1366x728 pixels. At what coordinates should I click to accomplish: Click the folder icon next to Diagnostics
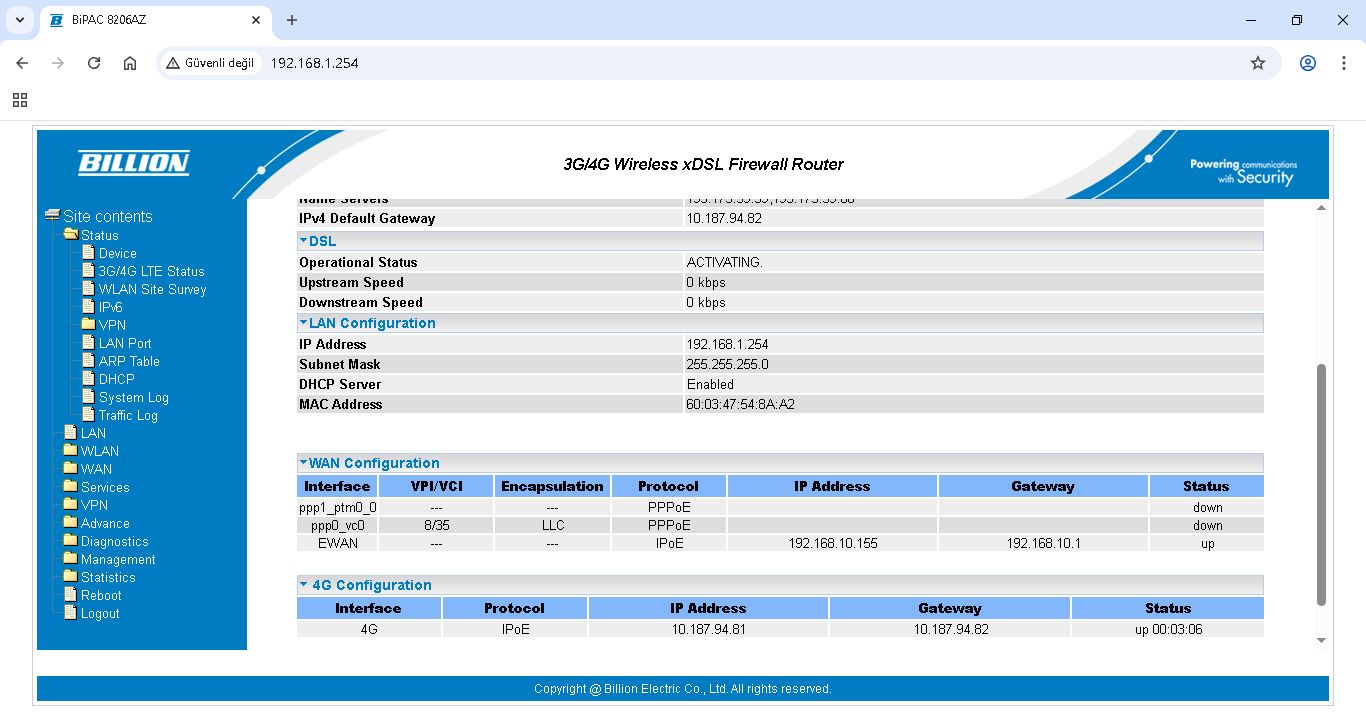pyautogui.click(x=70, y=541)
